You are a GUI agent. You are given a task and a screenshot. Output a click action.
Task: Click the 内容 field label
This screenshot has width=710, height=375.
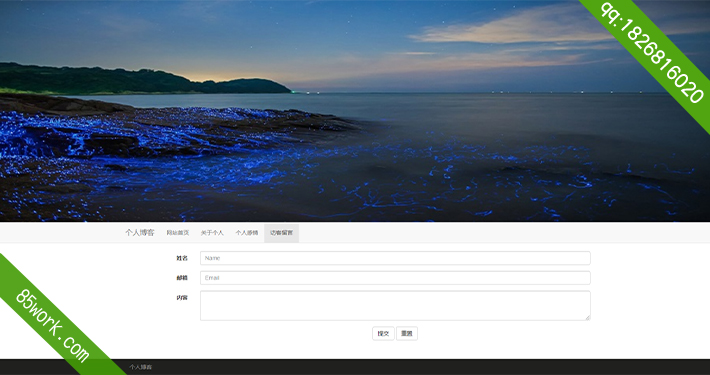click(x=182, y=298)
